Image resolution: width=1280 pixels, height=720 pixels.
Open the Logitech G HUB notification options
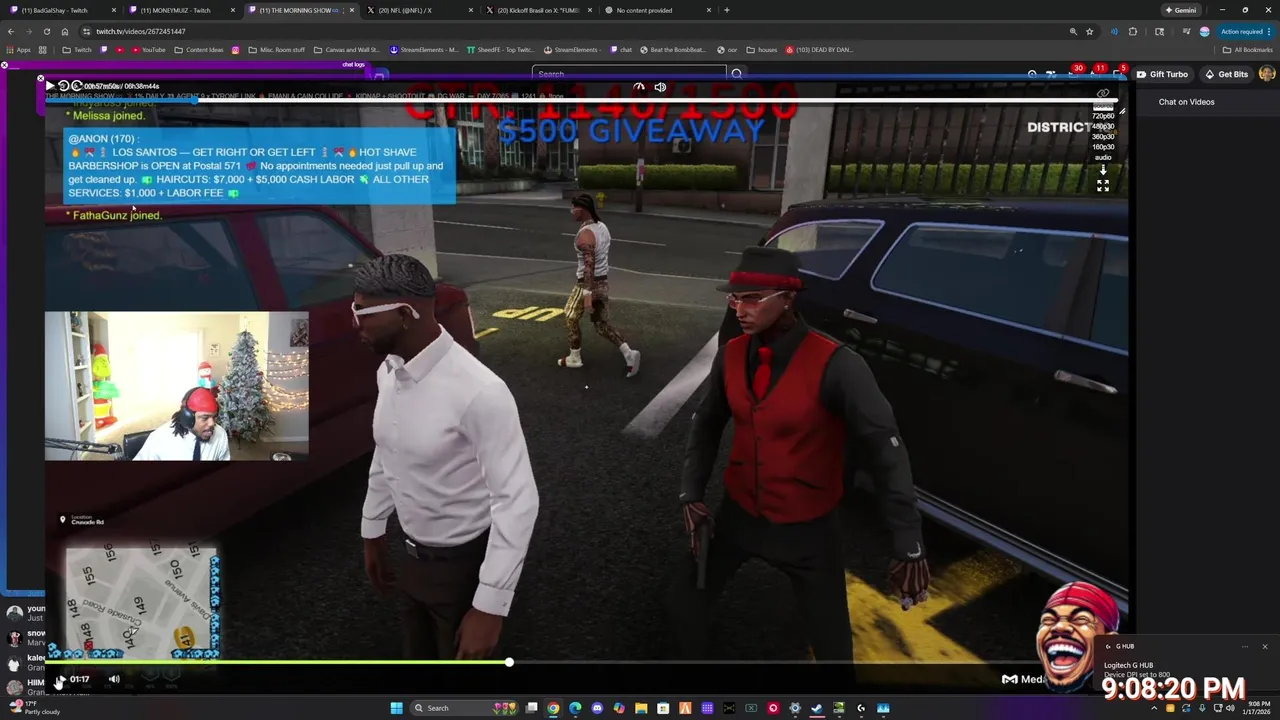pyautogui.click(x=1245, y=646)
